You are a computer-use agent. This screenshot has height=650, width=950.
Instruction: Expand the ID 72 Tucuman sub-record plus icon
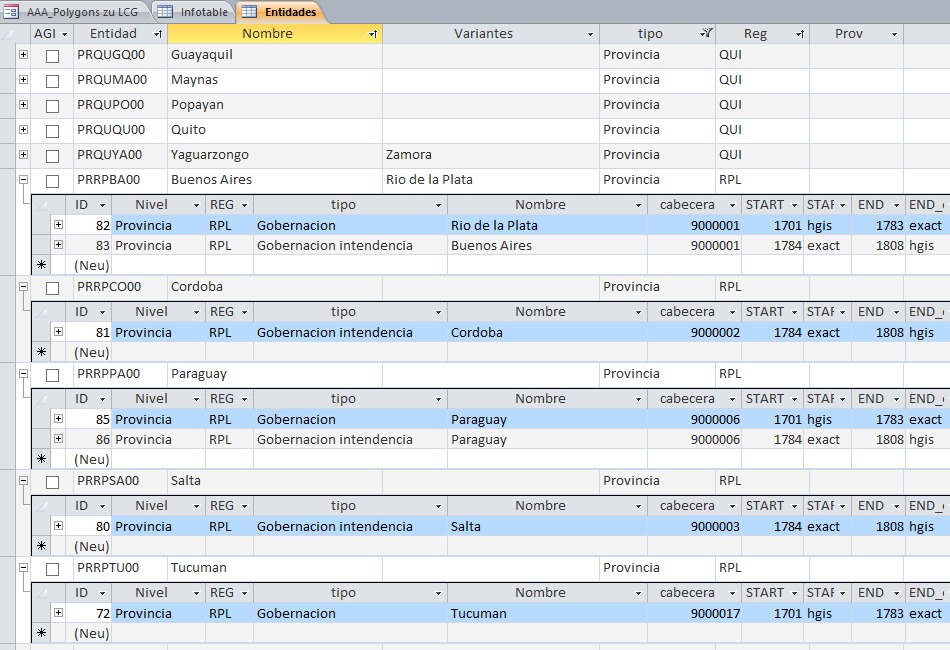58,613
